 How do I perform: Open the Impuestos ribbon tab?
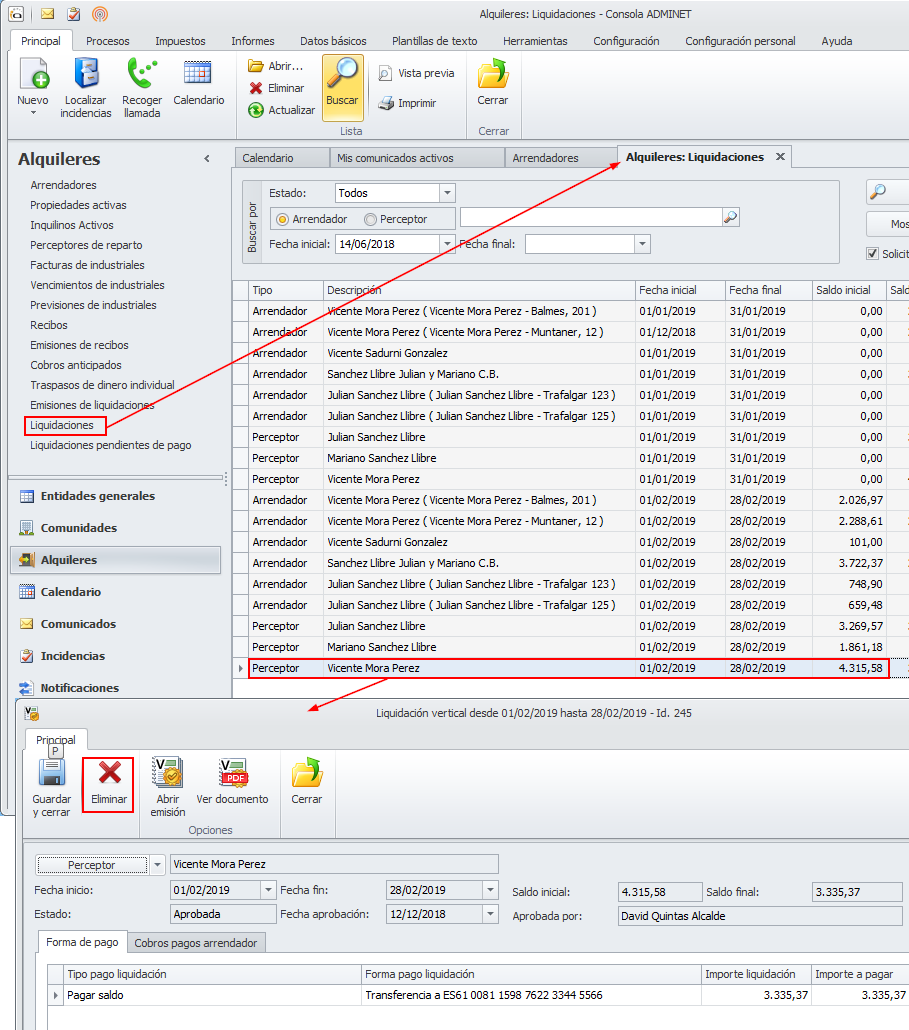coord(180,41)
